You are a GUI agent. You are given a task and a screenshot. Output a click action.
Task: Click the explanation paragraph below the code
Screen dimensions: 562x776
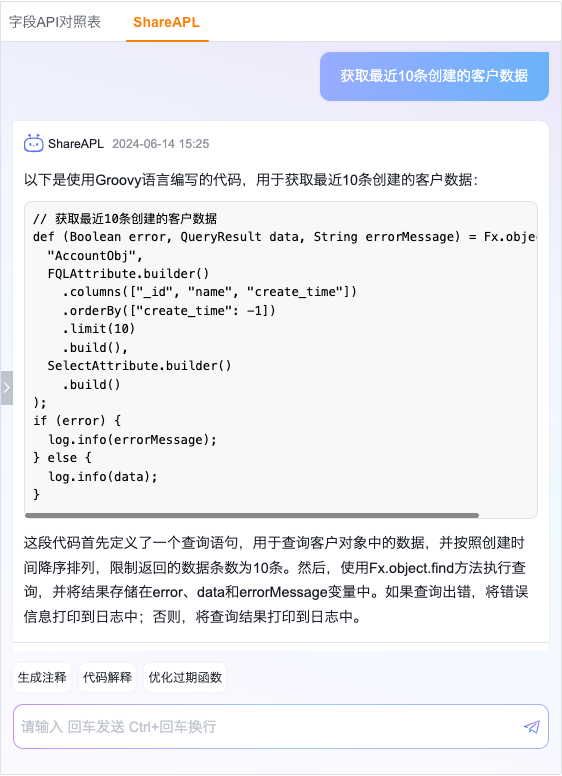coord(276,580)
